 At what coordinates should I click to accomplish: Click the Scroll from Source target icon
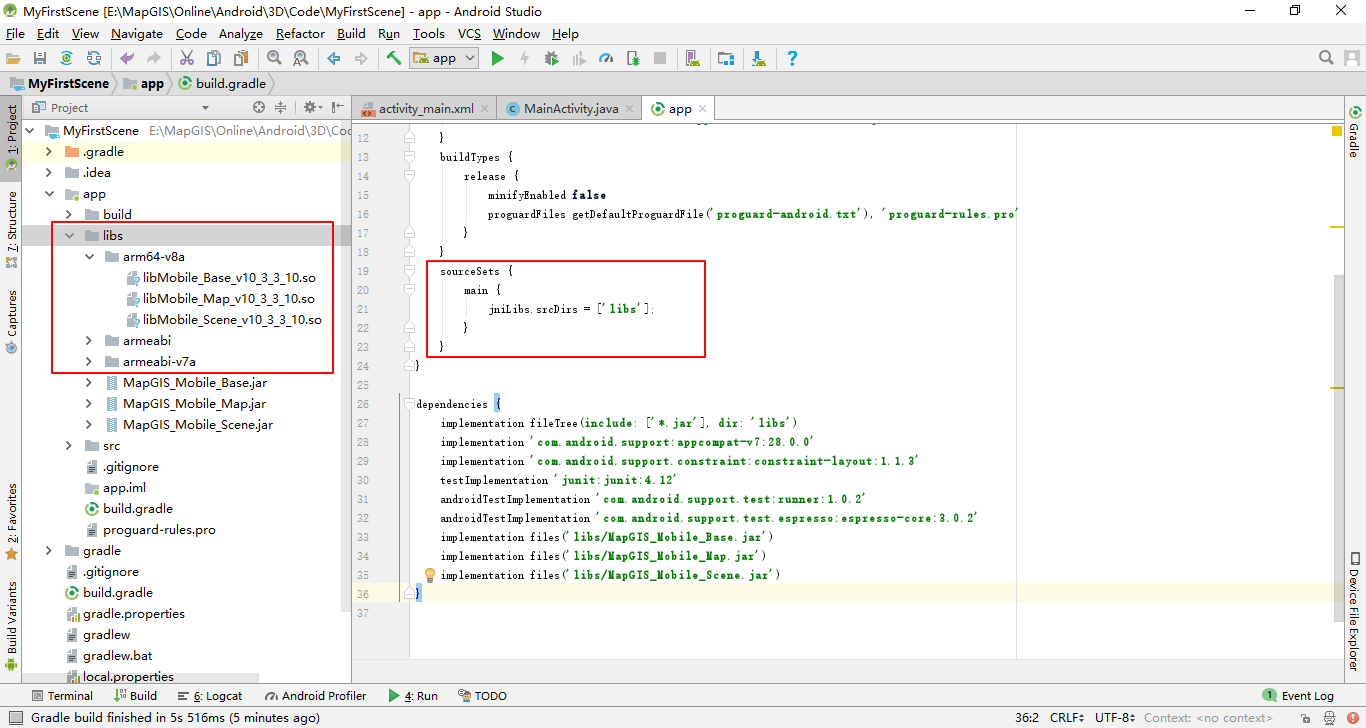[259, 107]
